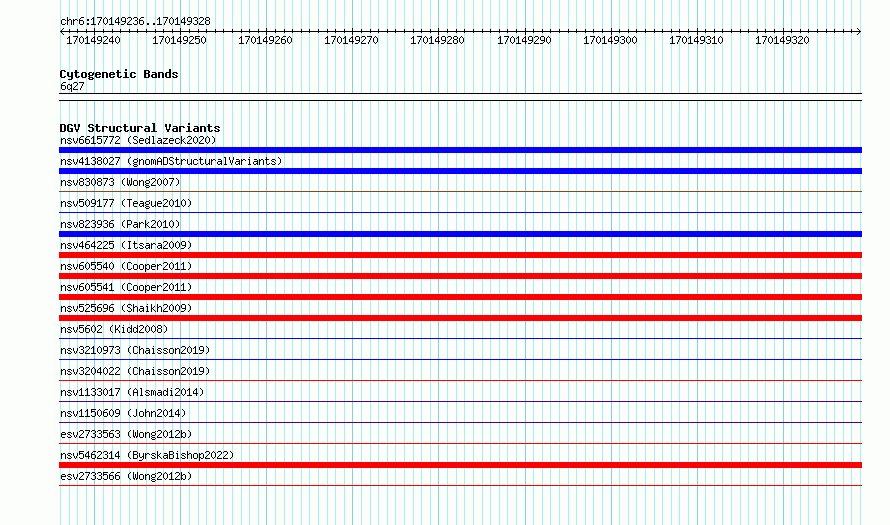This screenshot has width=890, height=525.
Task: Click the Cytogenetic Bands track title
Action: coord(119,74)
